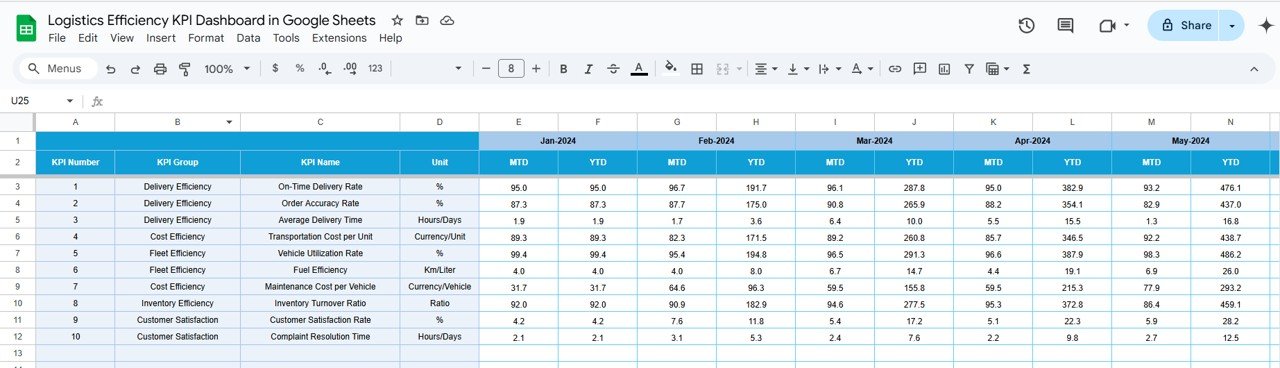The image size is (1280, 368).
Task: Select column E header
Action: (518, 122)
